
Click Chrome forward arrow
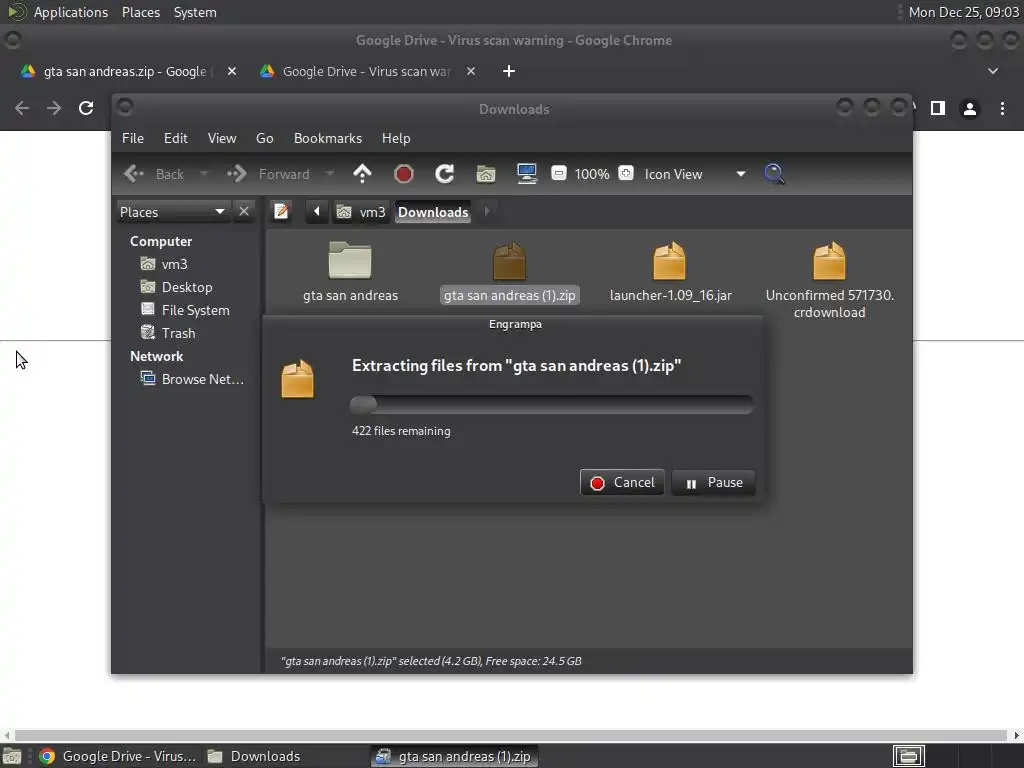tap(54, 108)
